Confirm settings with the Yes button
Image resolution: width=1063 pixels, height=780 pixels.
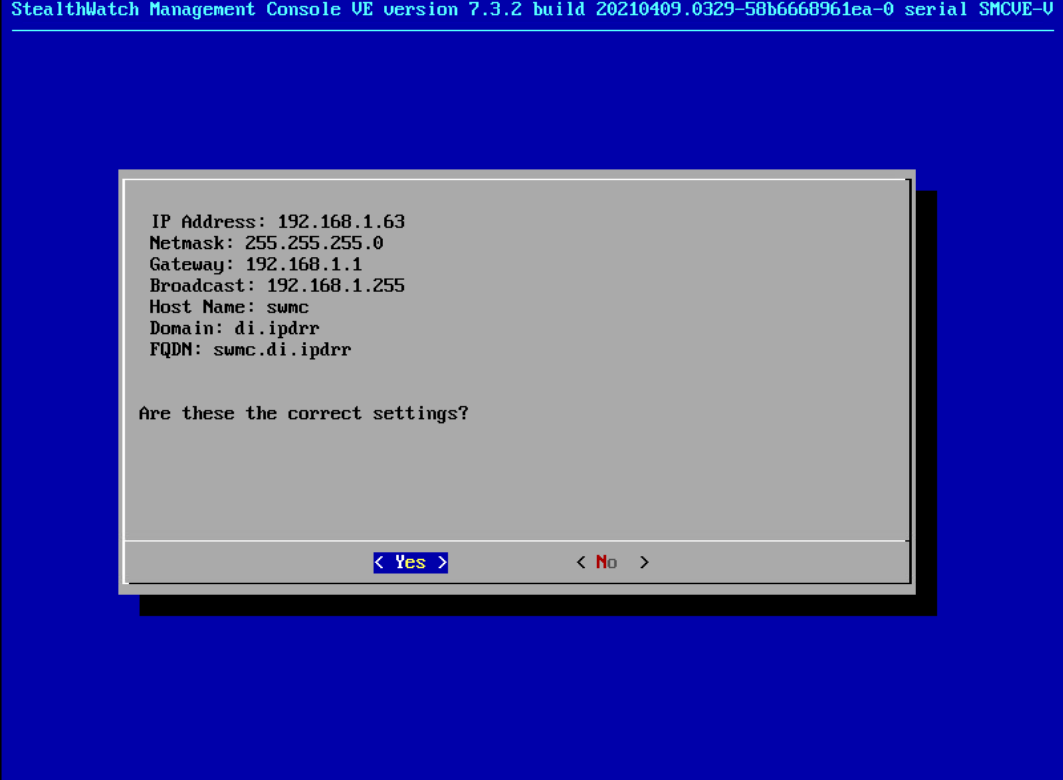pyautogui.click(x=410, y=562)
